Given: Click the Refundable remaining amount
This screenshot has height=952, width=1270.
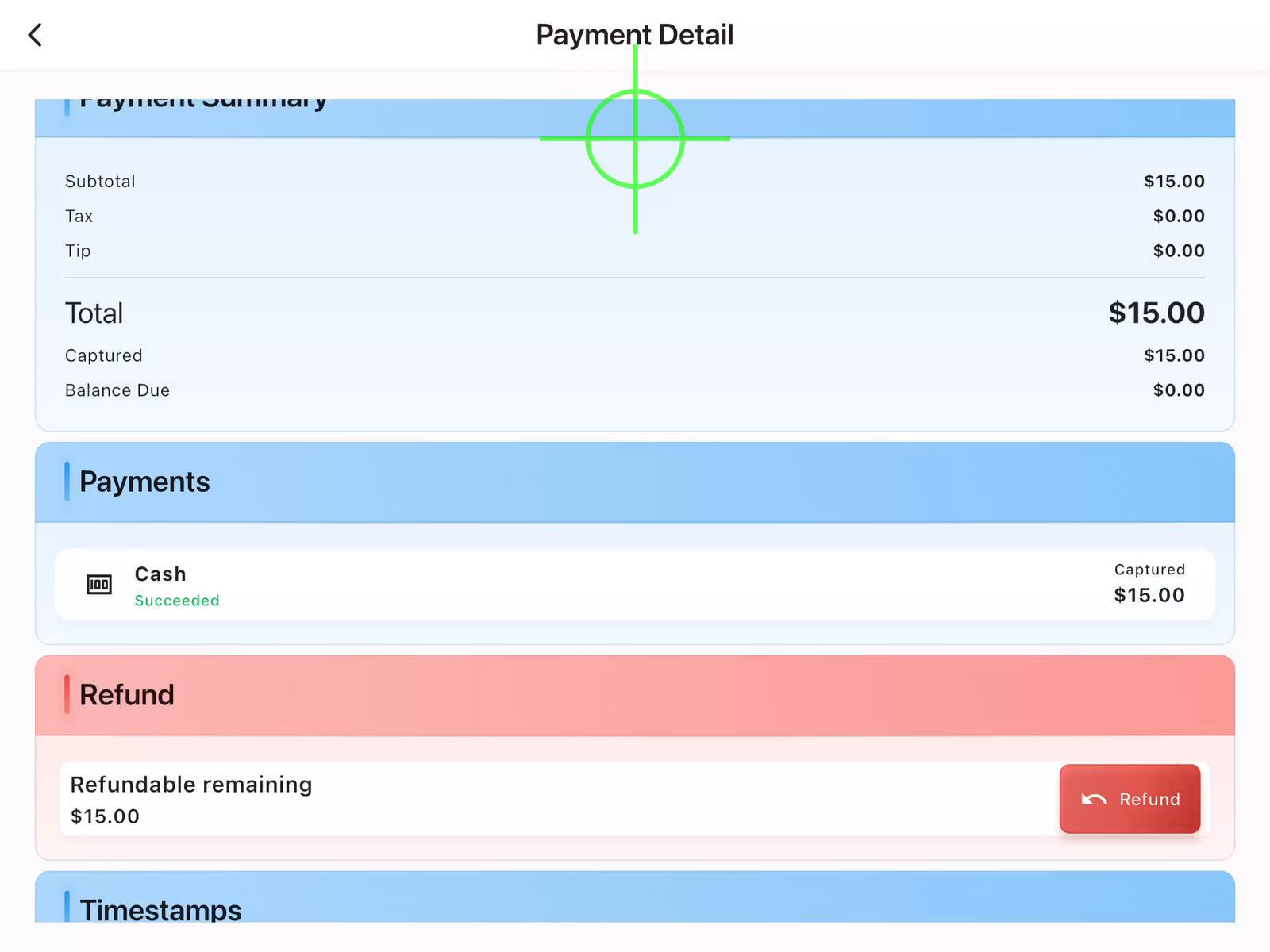Looking at the screenshot, I should coord(104,816).
